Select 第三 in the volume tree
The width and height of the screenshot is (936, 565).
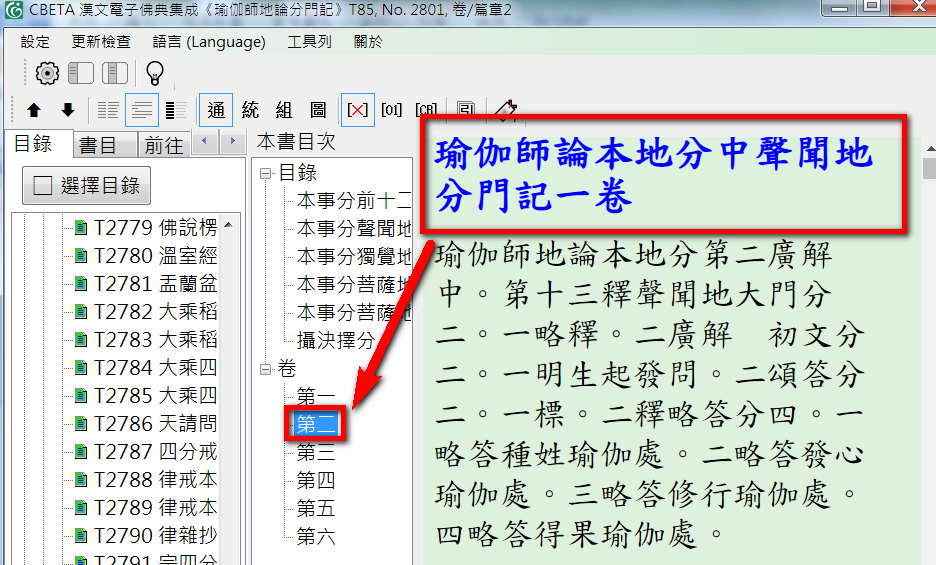[316, 453]
